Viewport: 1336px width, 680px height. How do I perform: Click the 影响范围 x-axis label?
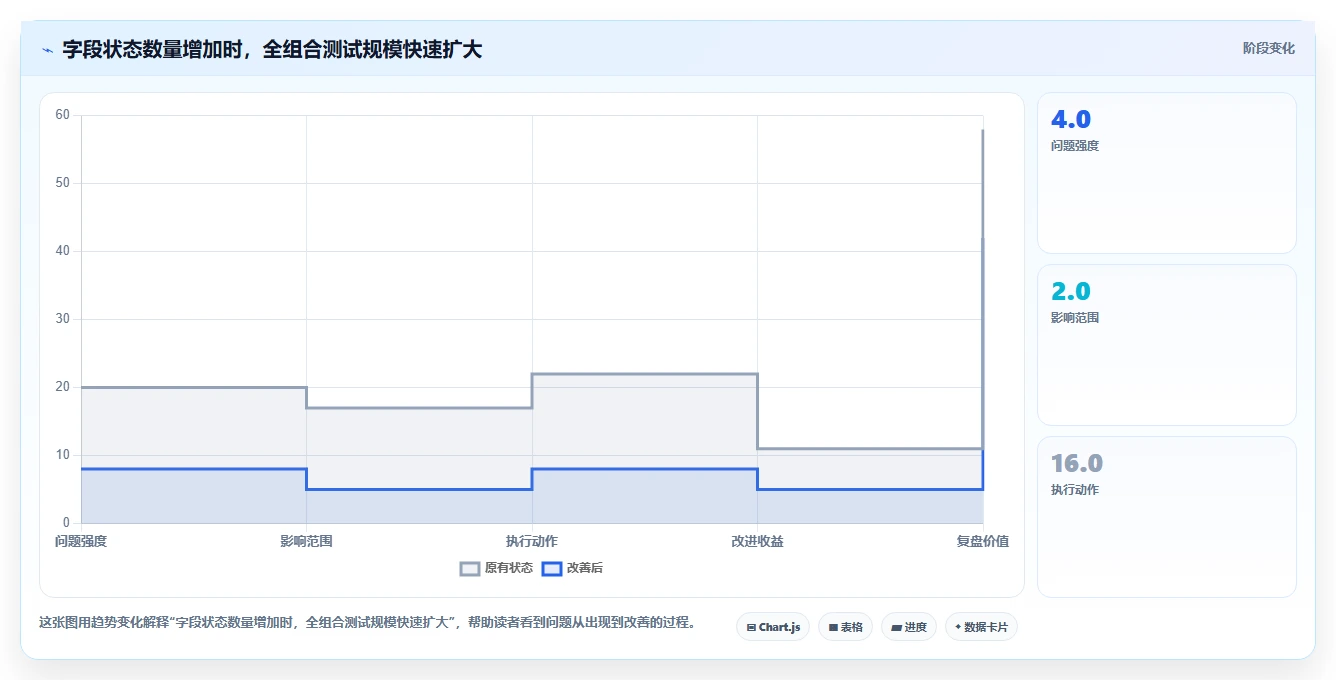pos(306,541)
